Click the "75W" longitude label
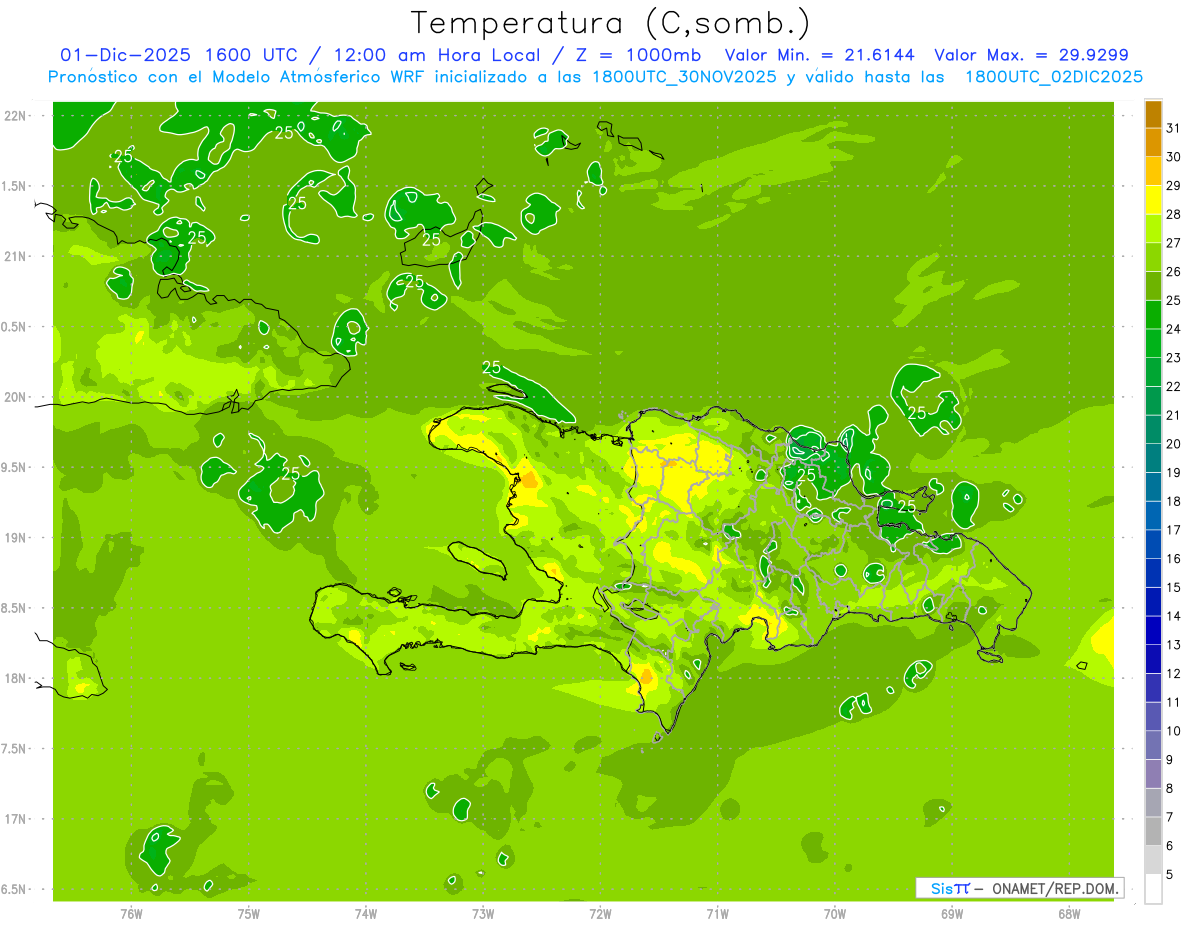 [x=249, y=913]
